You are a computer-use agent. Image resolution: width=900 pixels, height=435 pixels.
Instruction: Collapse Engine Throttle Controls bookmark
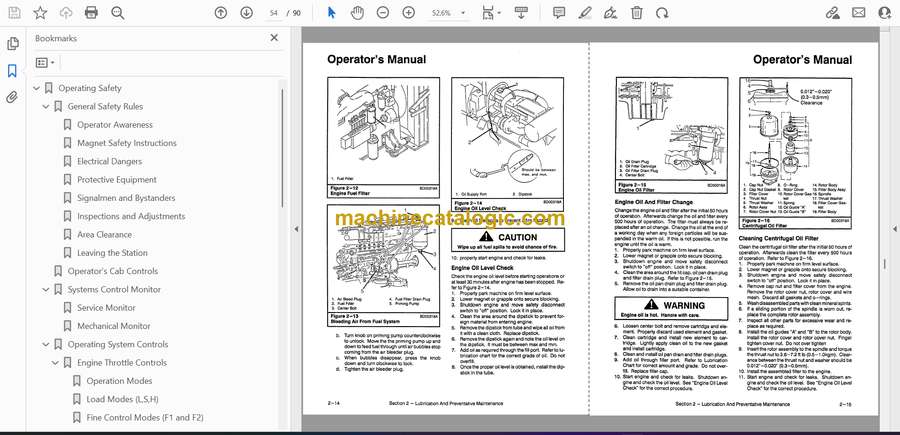[55, 363]
